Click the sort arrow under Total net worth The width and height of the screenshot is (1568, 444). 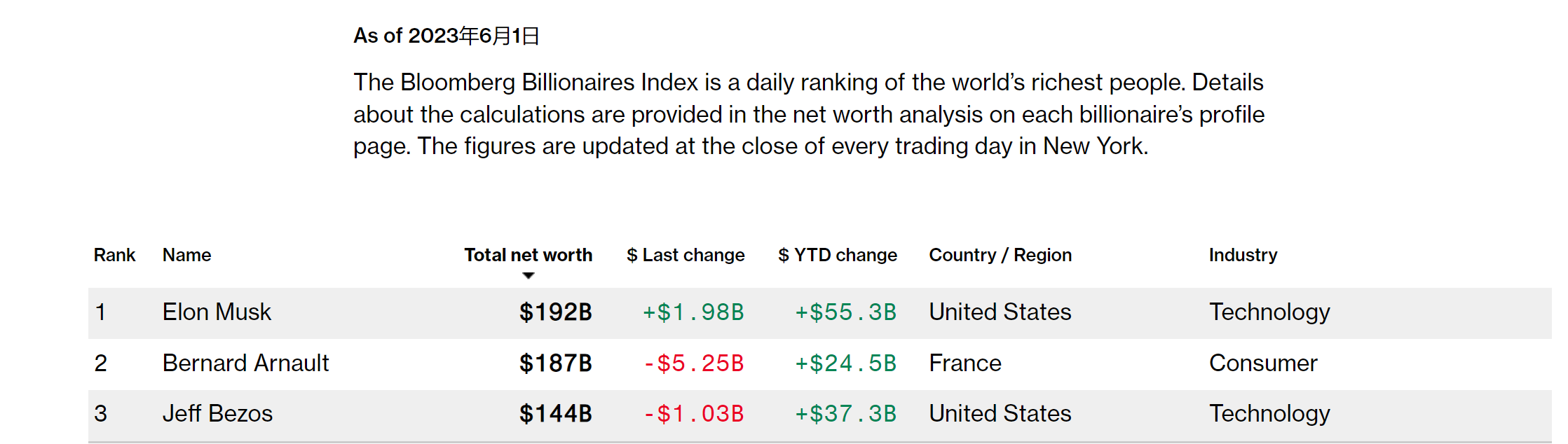(x=529, y=276)
